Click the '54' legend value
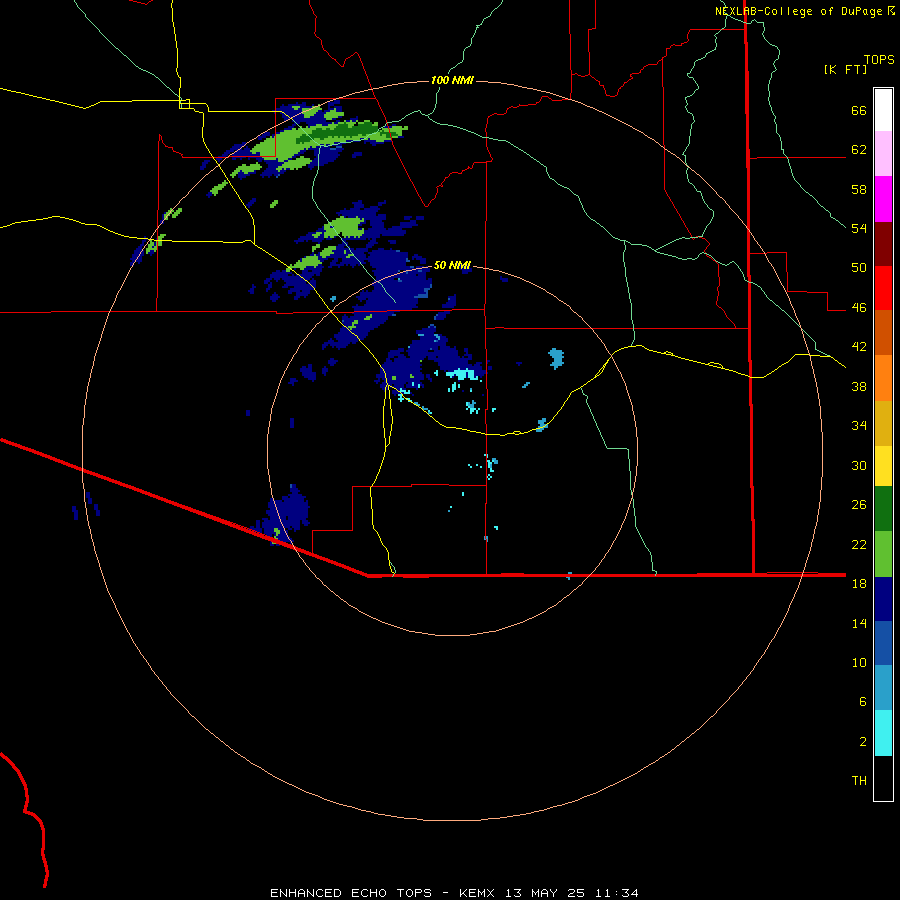Screen dimensions: 900x900 (x=859, y=228)
